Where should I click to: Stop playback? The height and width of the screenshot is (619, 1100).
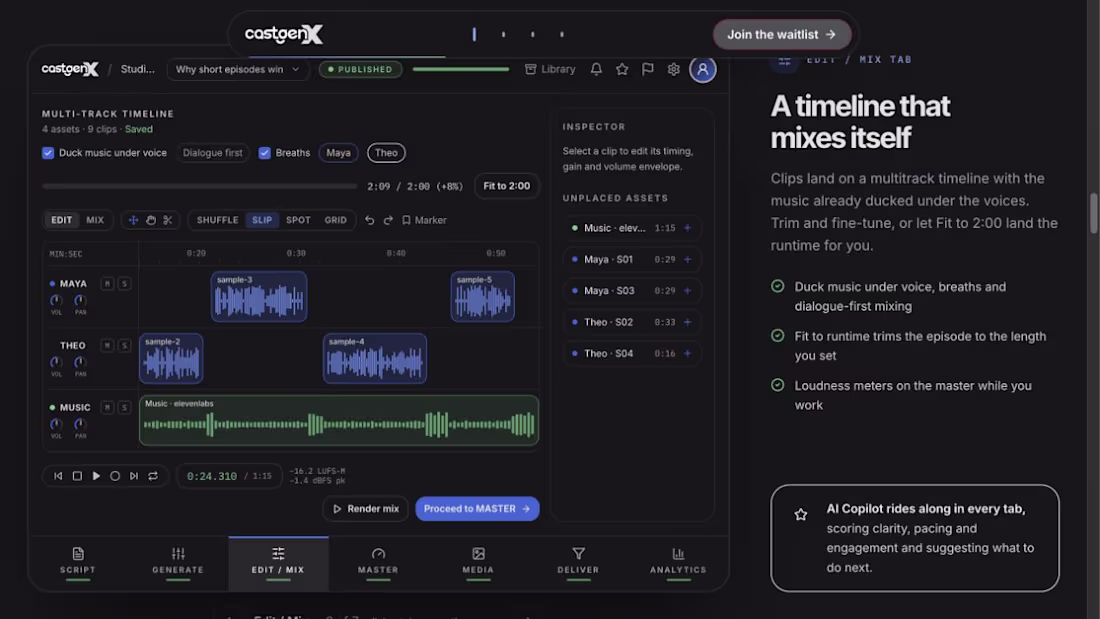[x=77, y=476]
